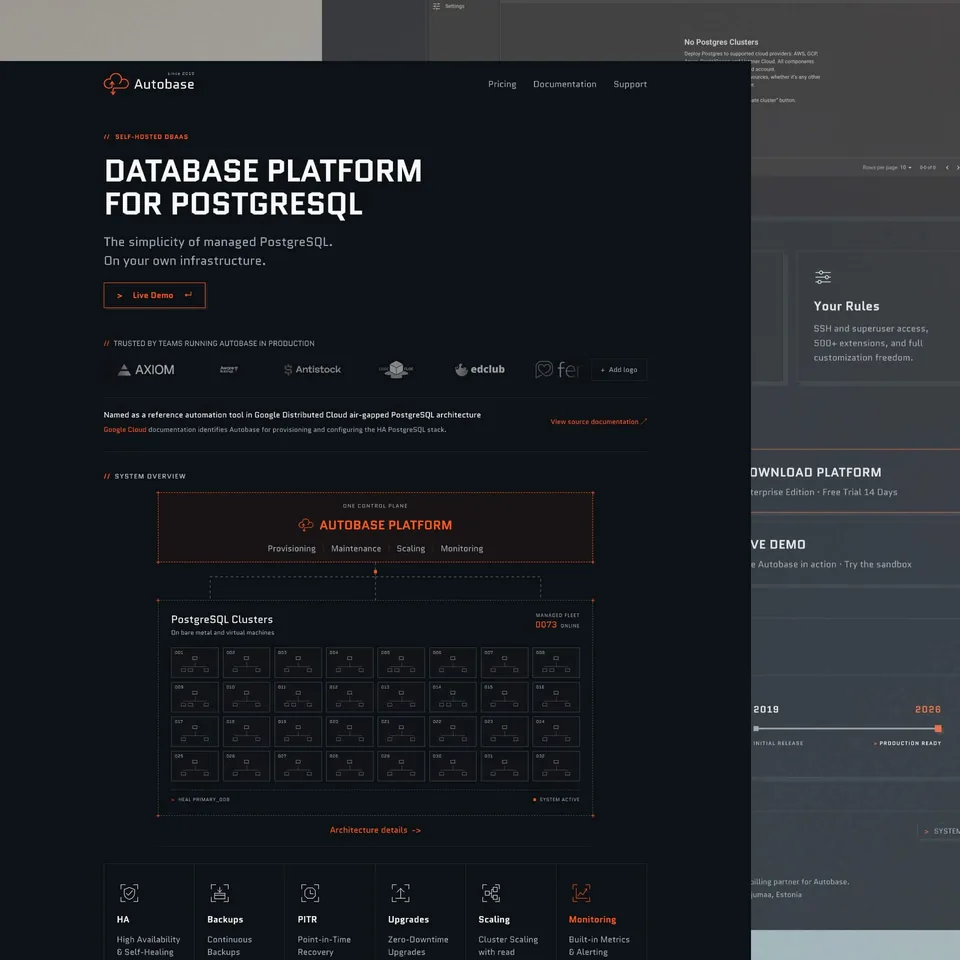Click the Antistock customer logo
The width and height of the screenshot is (960, 960).
click(x=312, y=369)
